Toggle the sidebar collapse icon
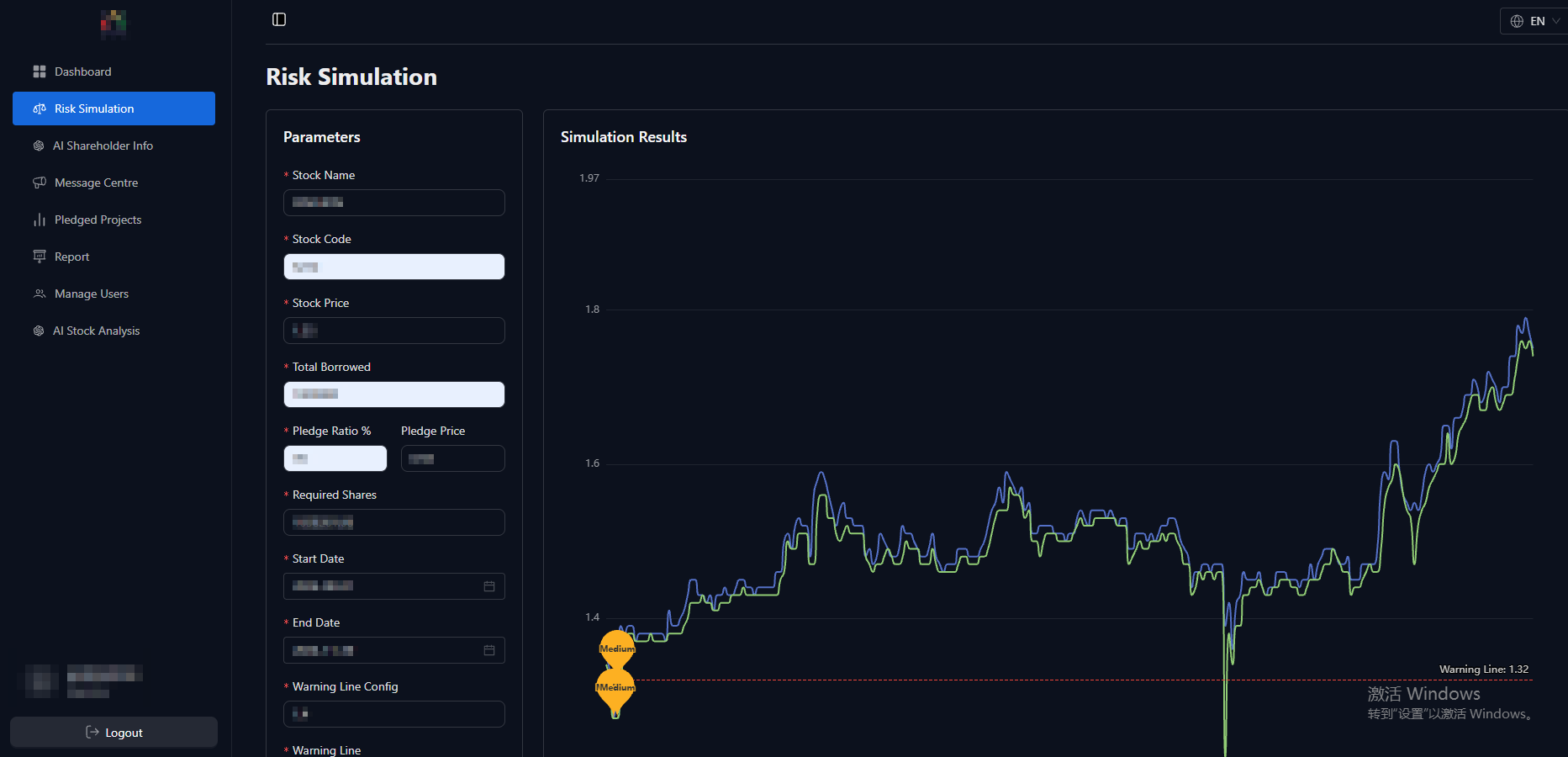 pyautogui.click(x=279, y=19)
